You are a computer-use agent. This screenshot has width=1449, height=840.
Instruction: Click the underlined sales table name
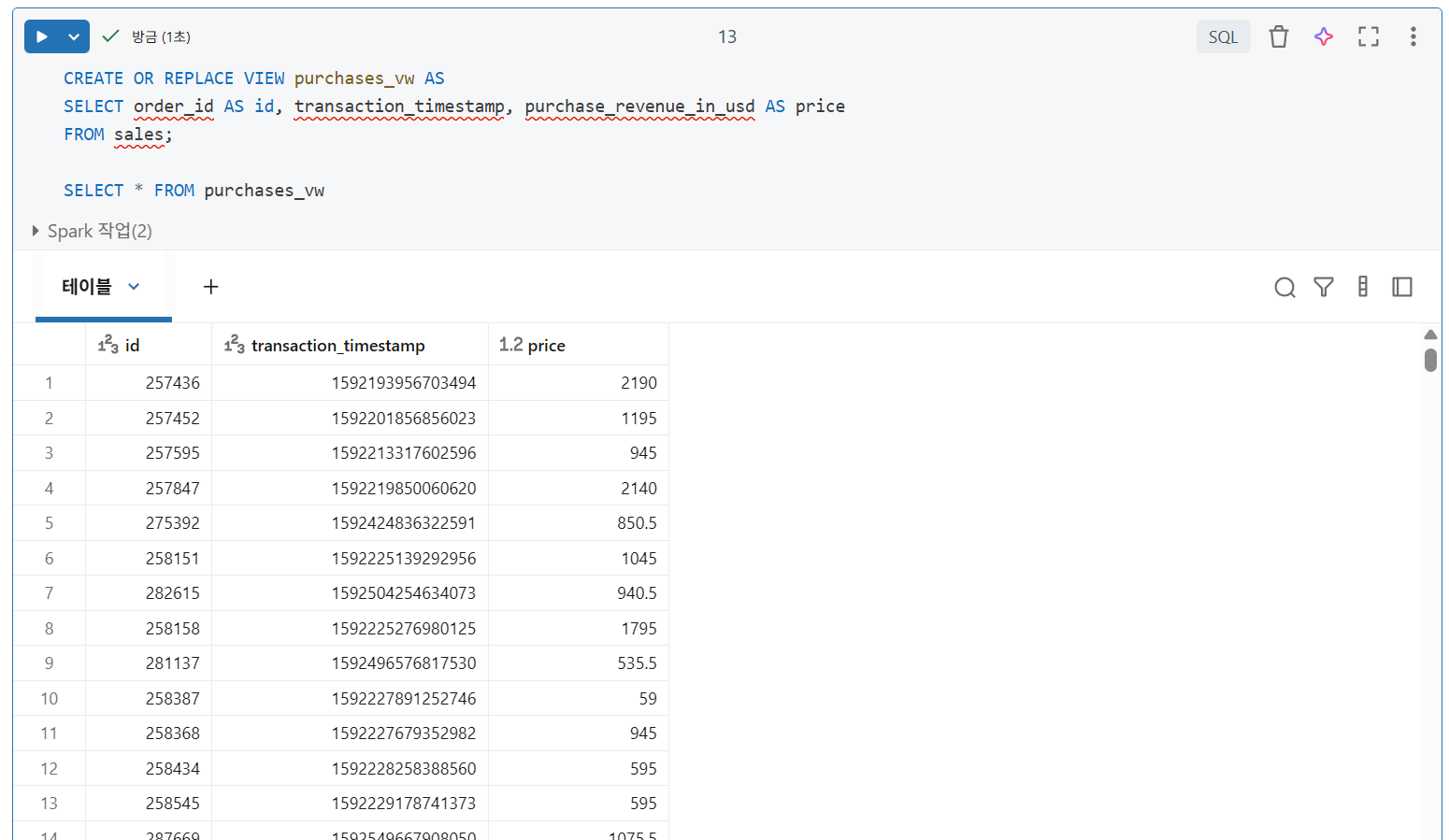138,135
